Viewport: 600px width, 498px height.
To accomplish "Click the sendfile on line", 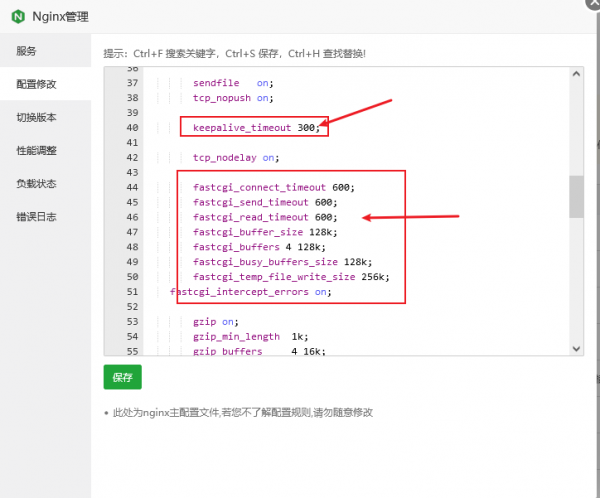I will point(233,83).
